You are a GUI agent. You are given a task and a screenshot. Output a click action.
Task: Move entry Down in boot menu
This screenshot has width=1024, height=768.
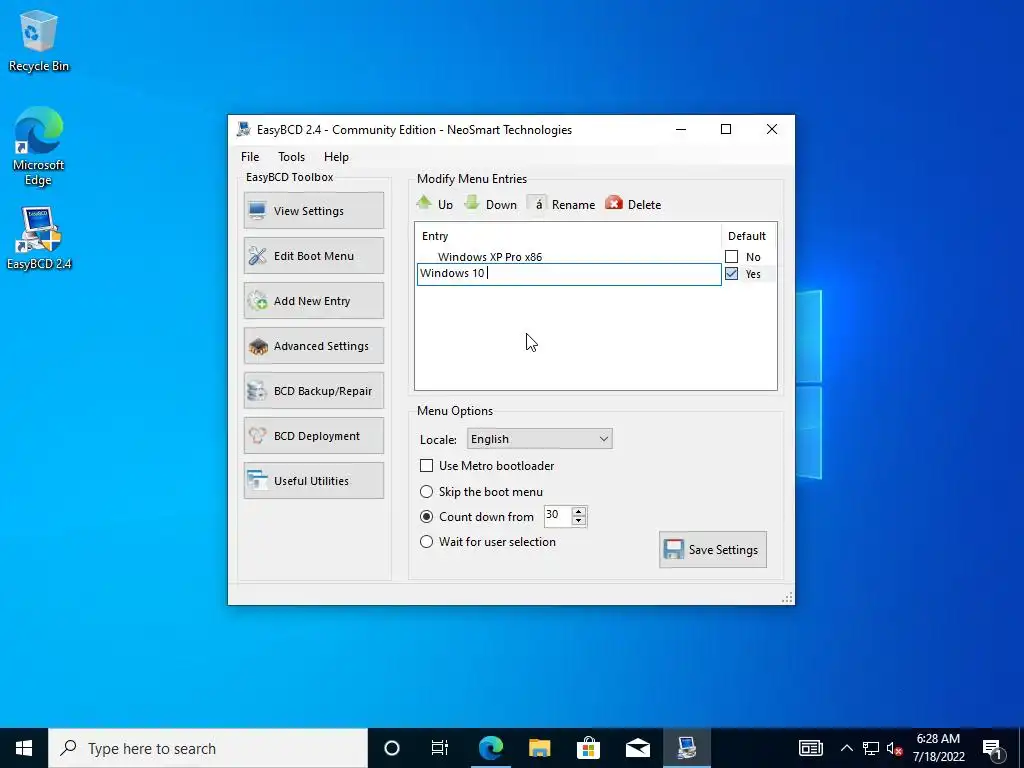point(490,204)
